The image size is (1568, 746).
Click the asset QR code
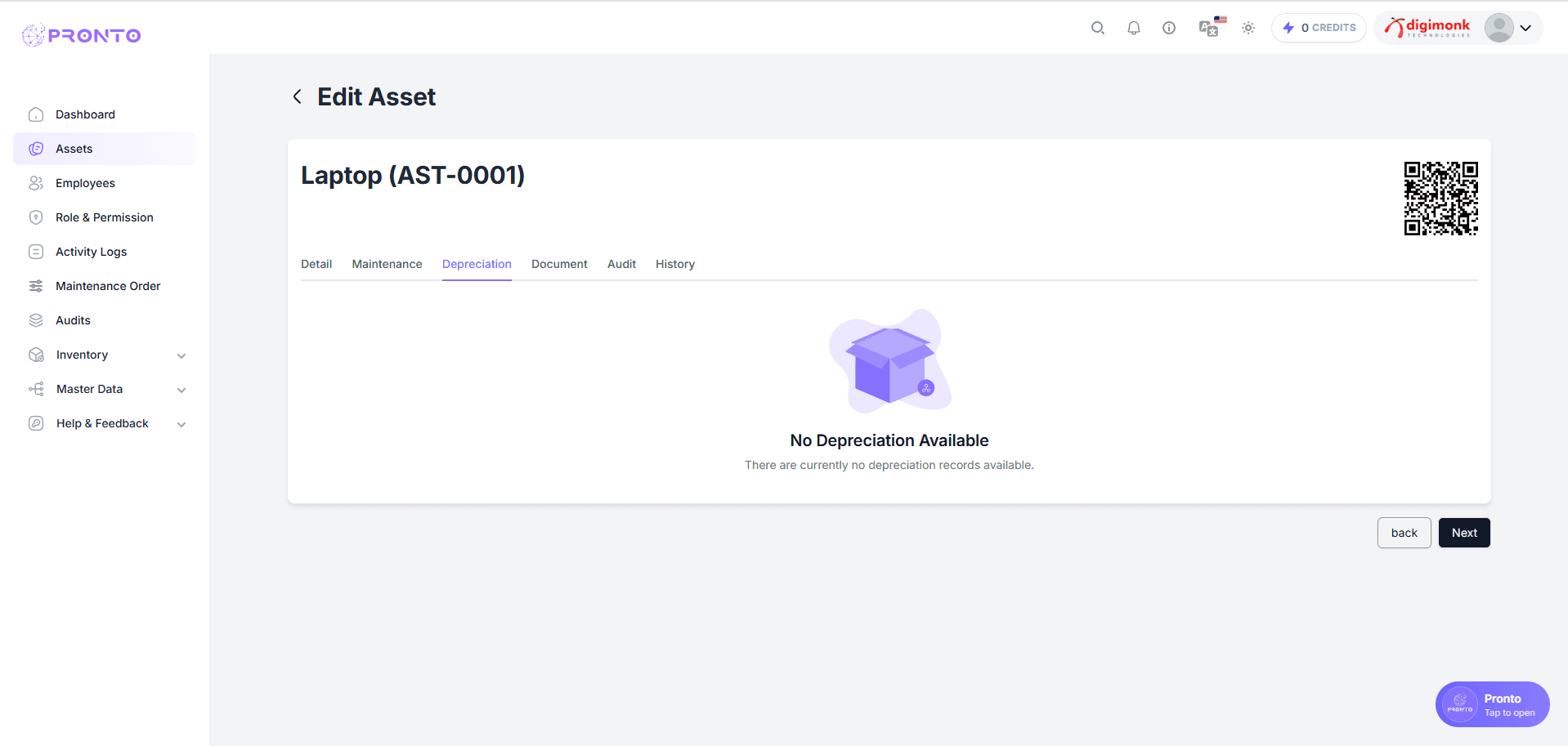(x=1440, y=199)
